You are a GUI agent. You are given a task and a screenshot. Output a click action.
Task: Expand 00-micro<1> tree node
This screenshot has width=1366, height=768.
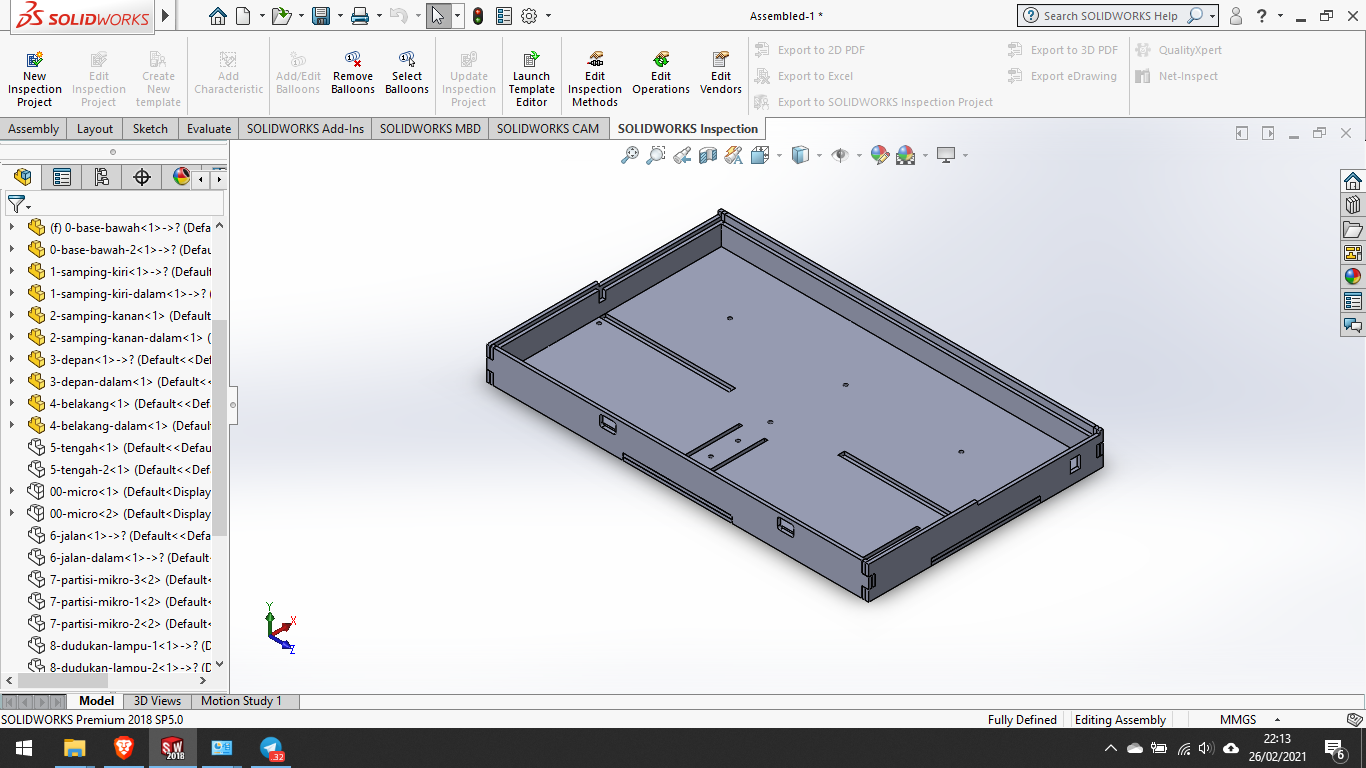pyautogui.click(x=12, y=492)
